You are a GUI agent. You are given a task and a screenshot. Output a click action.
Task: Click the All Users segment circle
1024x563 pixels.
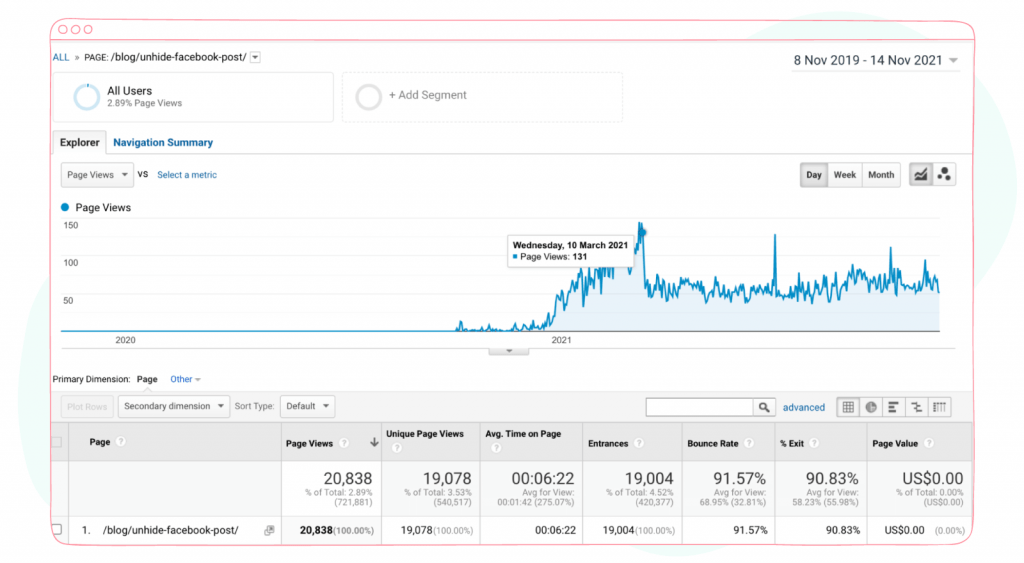[86, 97]
